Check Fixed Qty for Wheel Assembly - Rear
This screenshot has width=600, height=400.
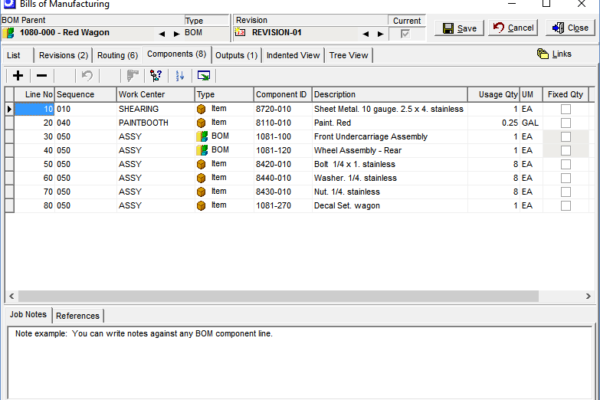coord(566,150)
